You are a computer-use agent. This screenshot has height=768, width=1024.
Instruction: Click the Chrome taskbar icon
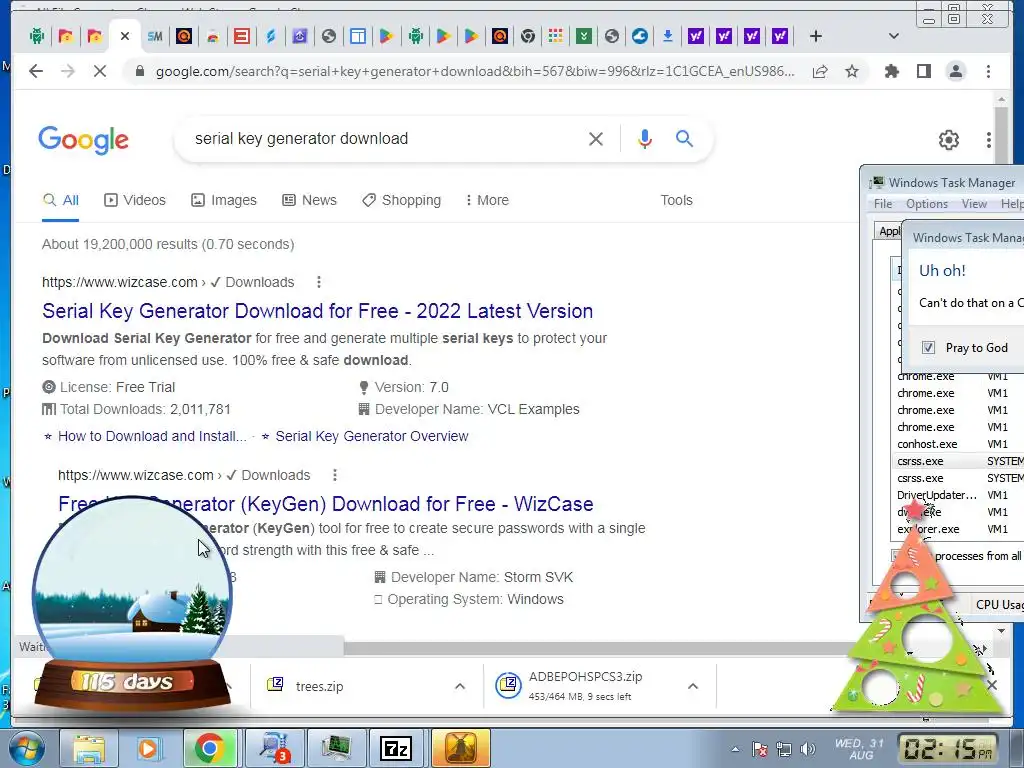pos(210,748)
